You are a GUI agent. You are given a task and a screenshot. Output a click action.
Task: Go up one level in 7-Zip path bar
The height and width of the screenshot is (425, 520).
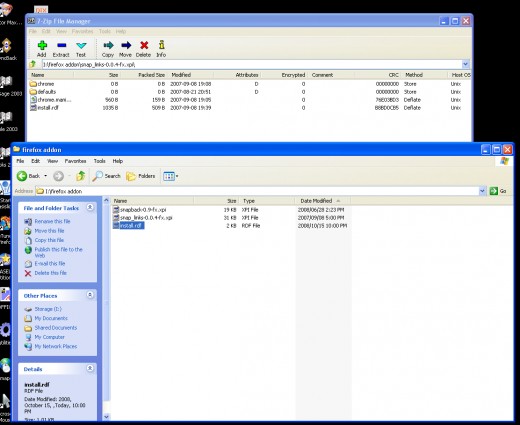coord(33,64)
